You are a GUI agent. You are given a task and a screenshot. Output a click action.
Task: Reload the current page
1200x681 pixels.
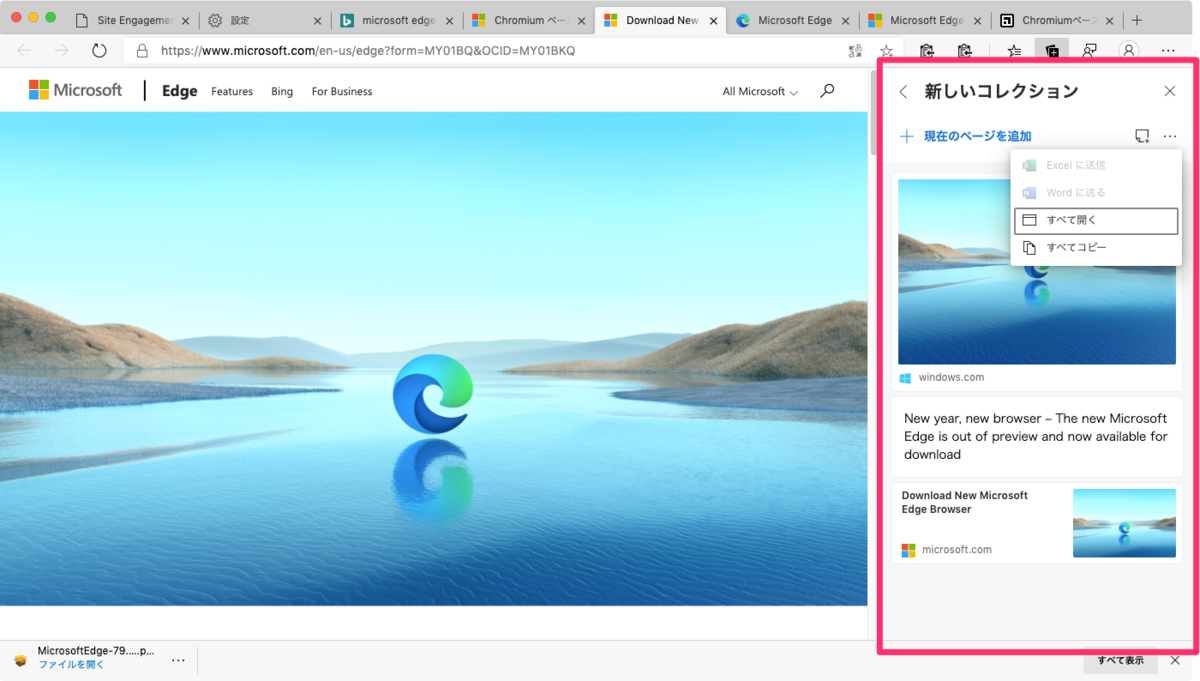pyautogui.click(x=99, y=51)
